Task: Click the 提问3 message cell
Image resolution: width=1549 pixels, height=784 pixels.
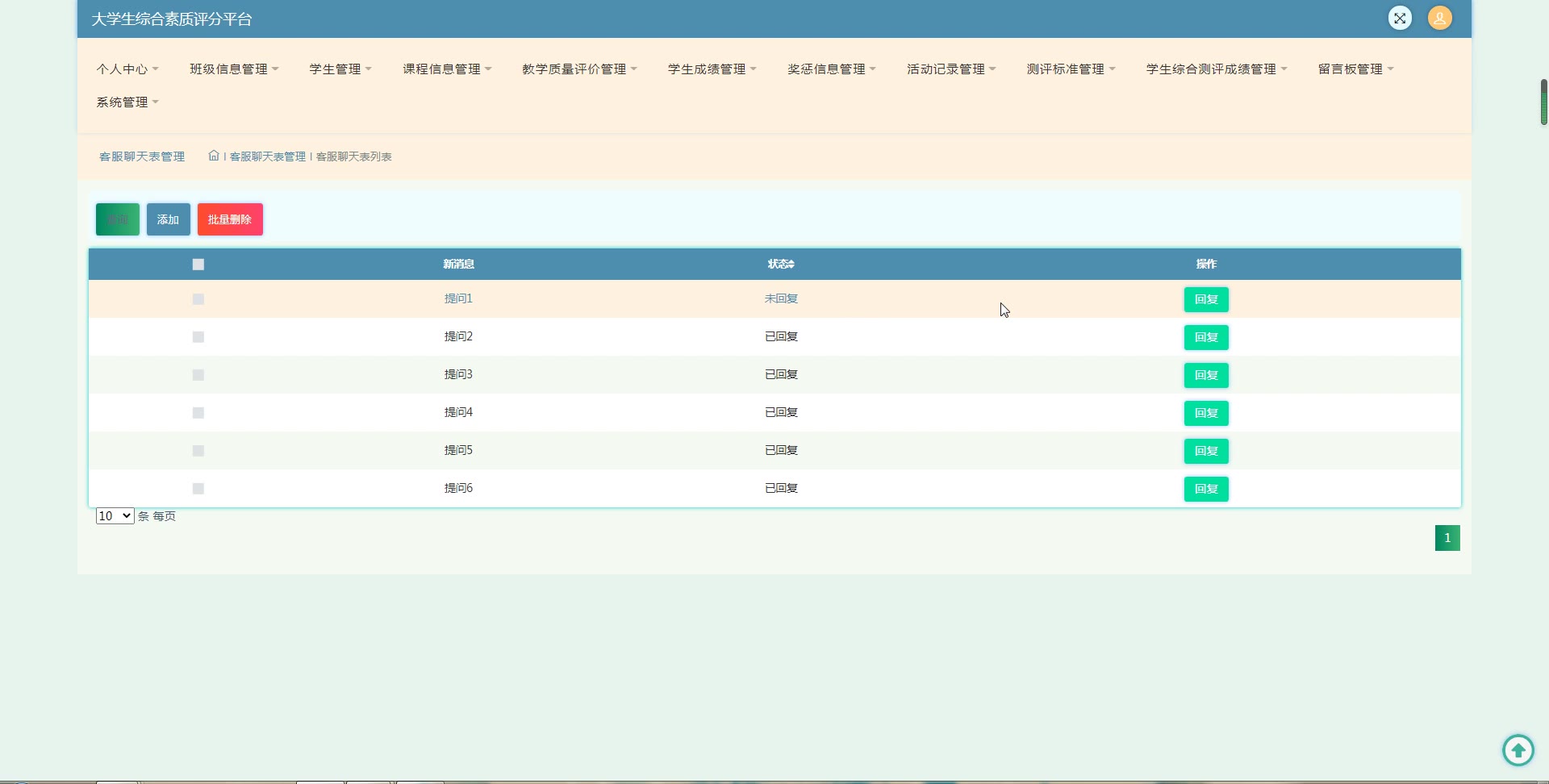Action: point(458,374)
